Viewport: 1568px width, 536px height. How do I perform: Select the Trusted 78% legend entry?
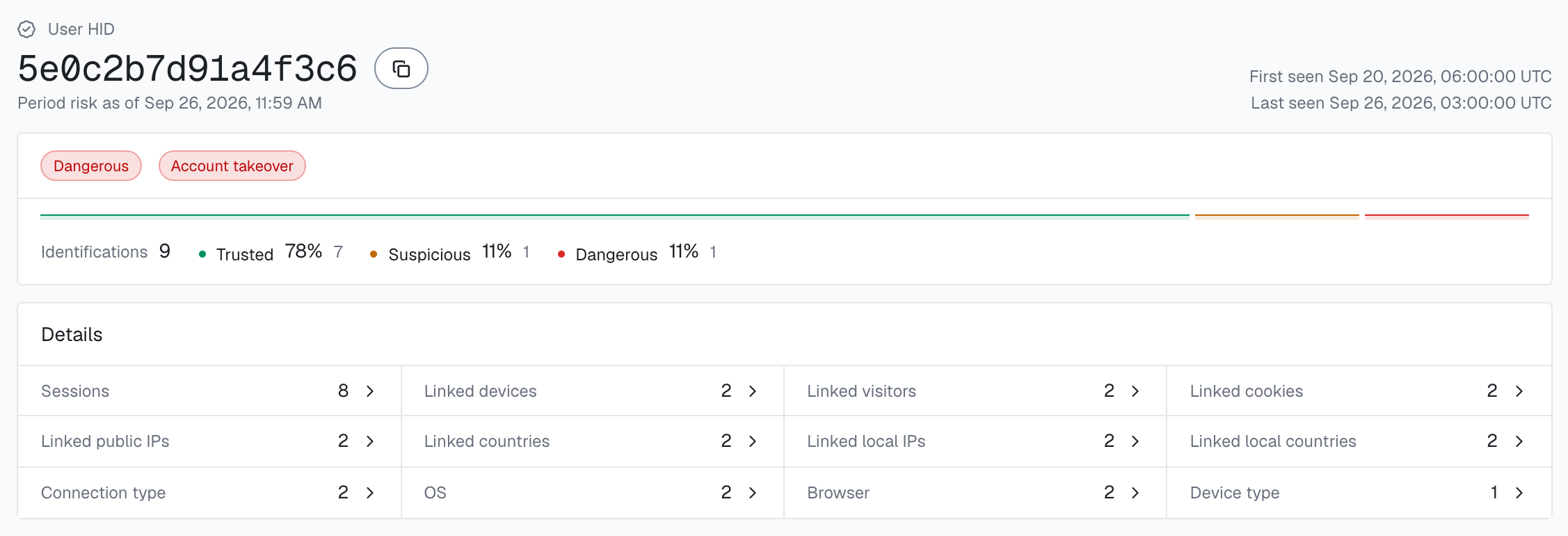click(271, 253)
